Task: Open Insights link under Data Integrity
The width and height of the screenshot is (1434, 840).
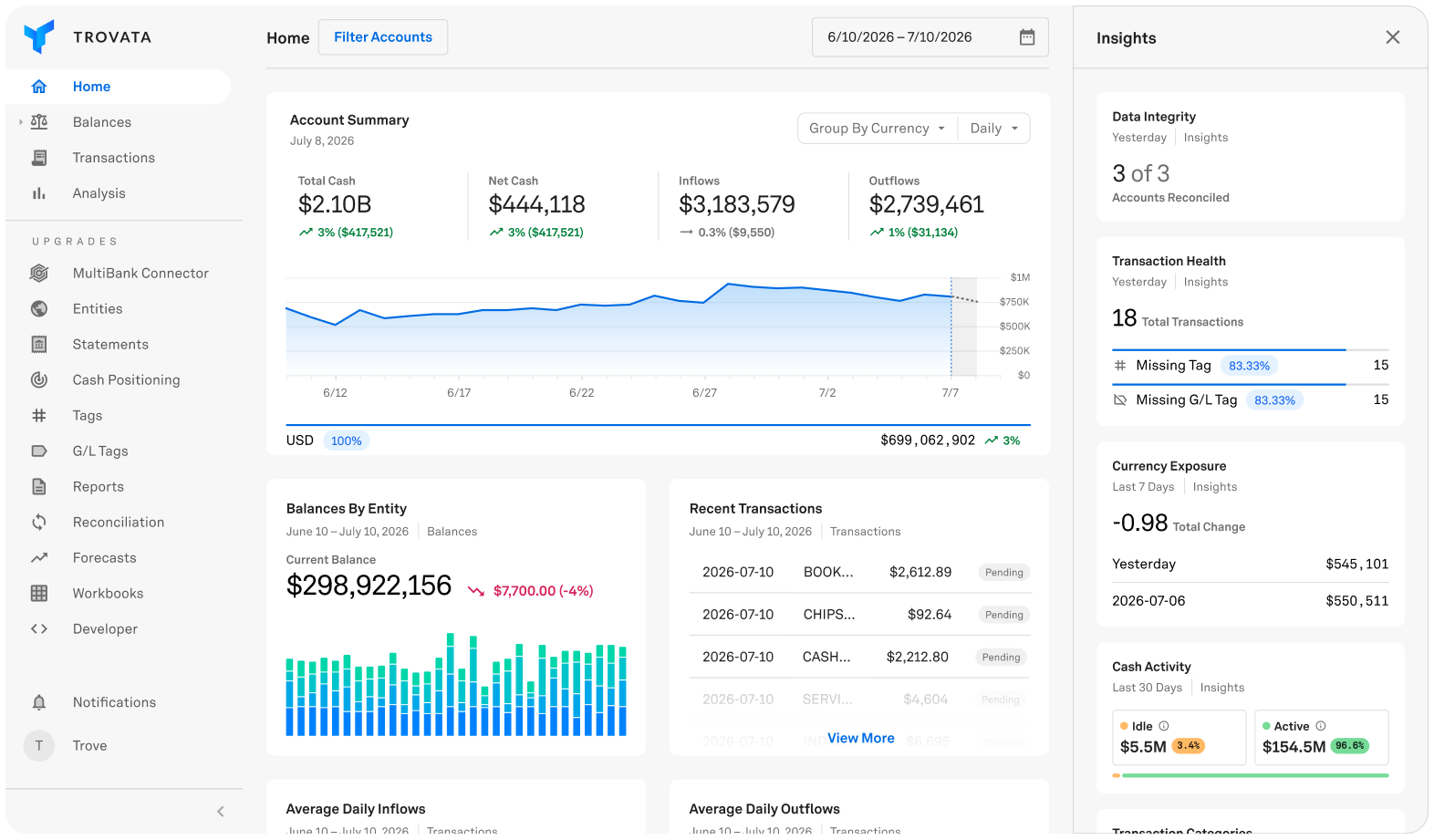Action: click(1206, 138)
